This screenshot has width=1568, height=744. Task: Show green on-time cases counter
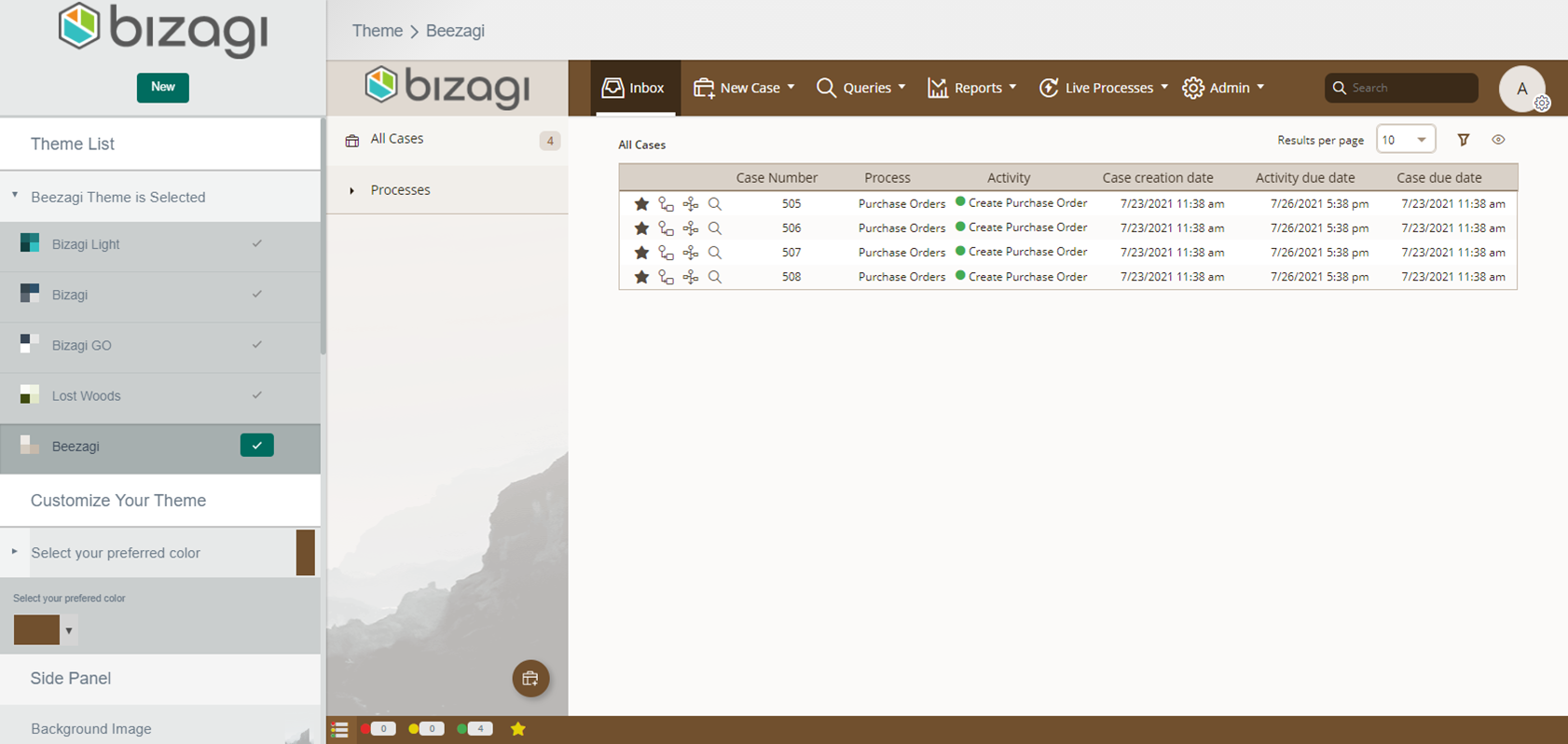[x=475, y=729]
